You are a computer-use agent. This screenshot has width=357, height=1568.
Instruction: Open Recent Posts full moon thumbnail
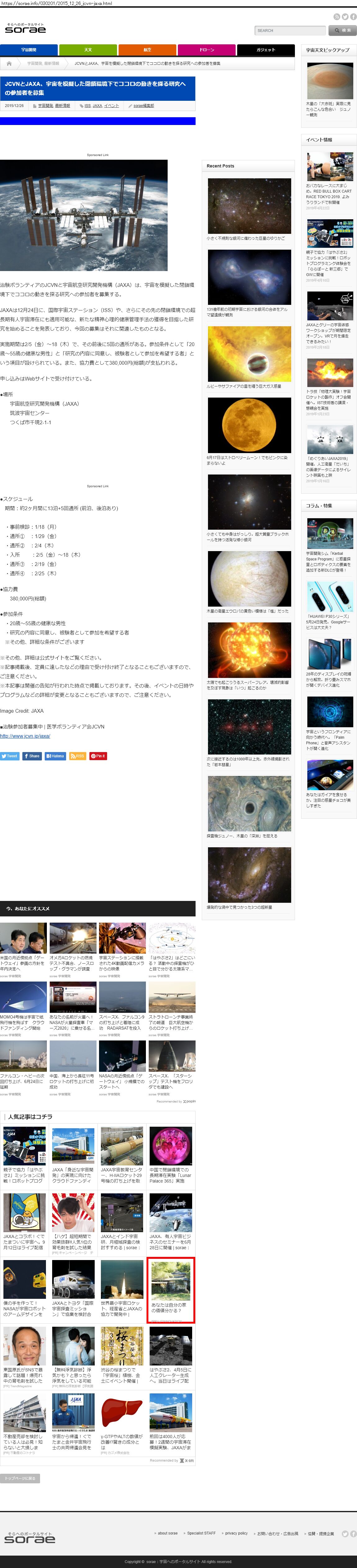point(249,425)
